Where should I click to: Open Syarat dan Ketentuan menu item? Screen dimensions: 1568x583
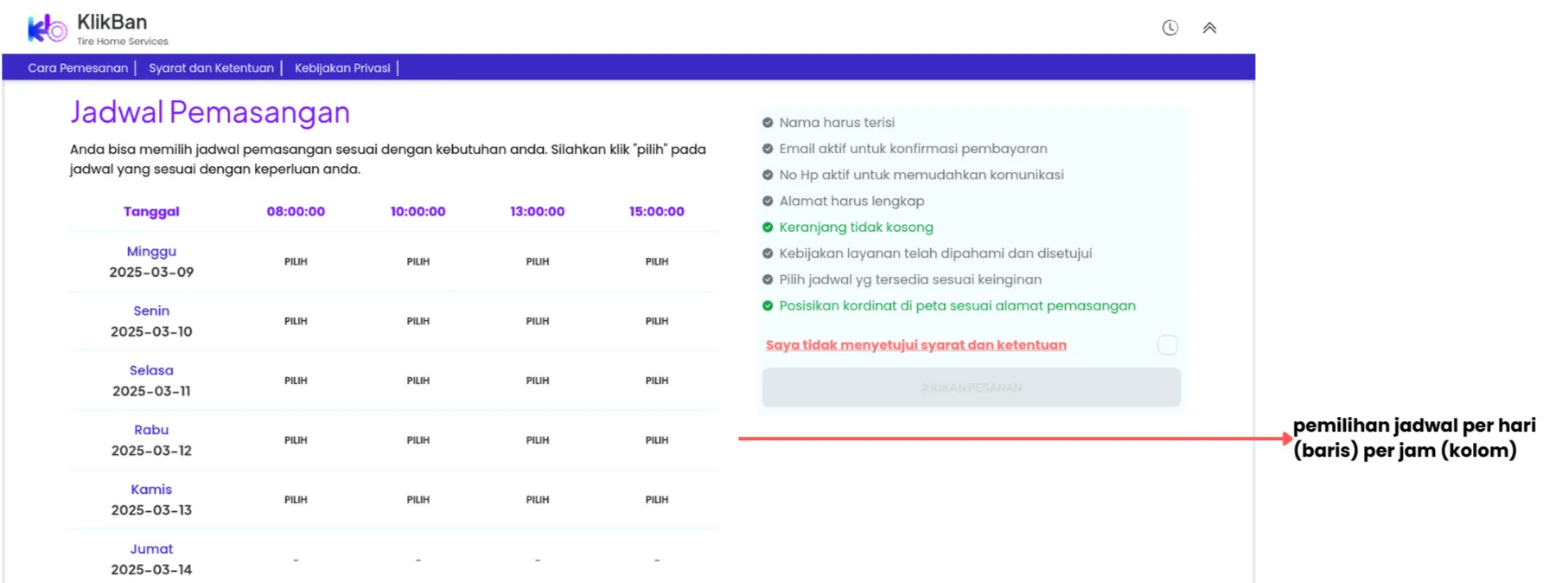click(211, 67)
